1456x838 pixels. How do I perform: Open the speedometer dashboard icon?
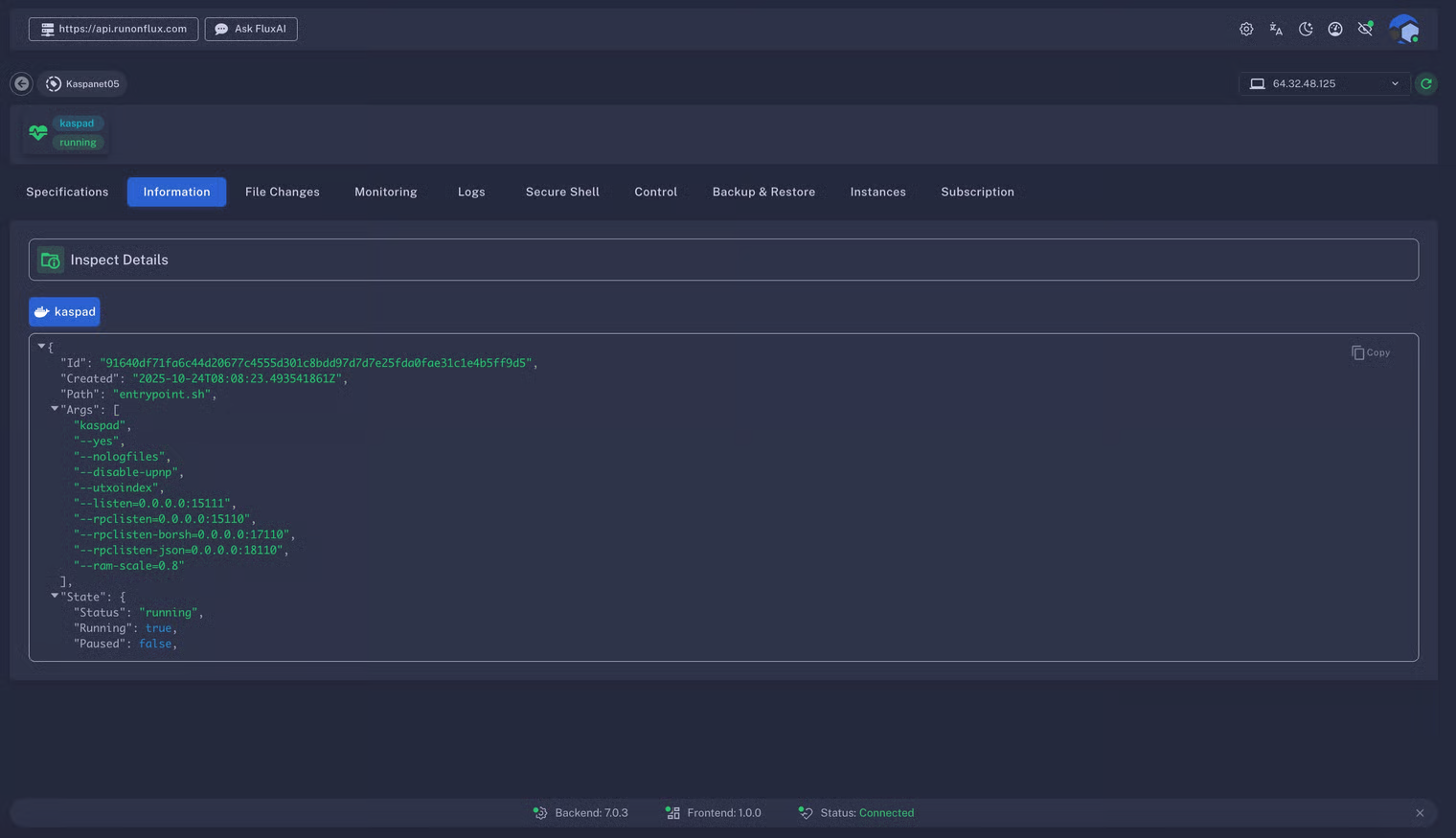click(1335, 30)
